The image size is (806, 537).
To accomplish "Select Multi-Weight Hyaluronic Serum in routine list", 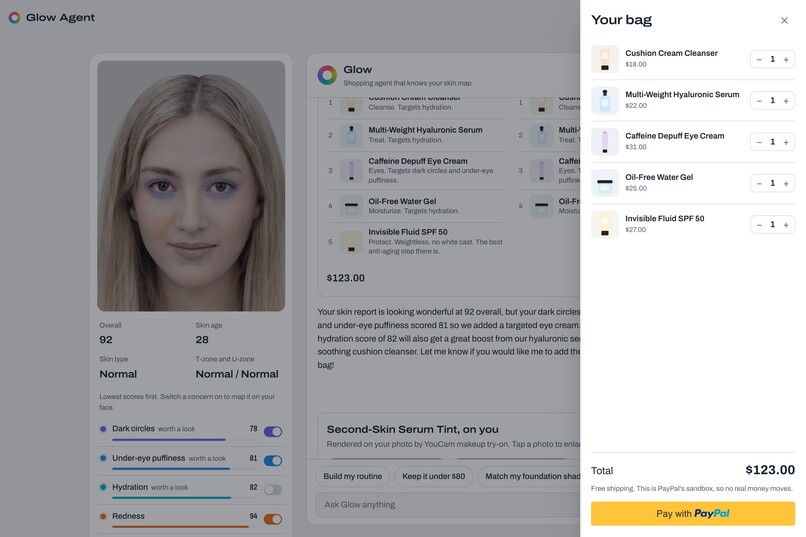I will (x=416, y=135).
